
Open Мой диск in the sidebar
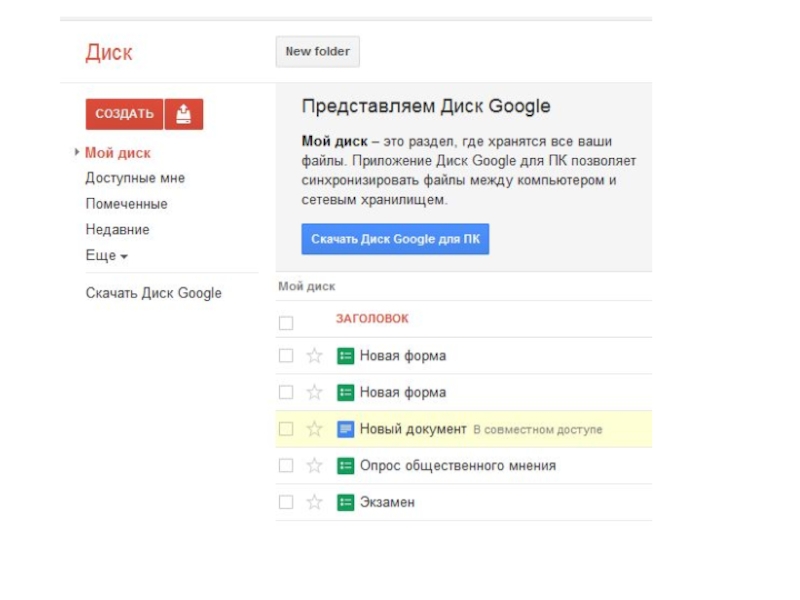click(x=118, y=153)
